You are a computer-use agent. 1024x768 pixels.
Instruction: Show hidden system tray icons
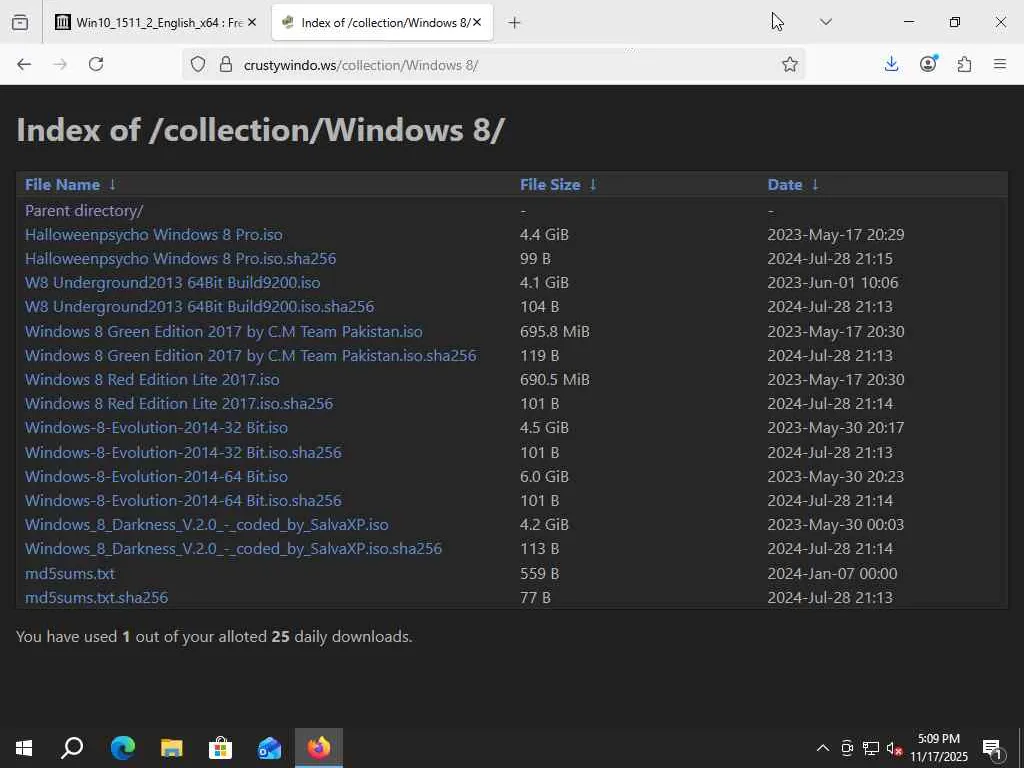pos(823,748)
